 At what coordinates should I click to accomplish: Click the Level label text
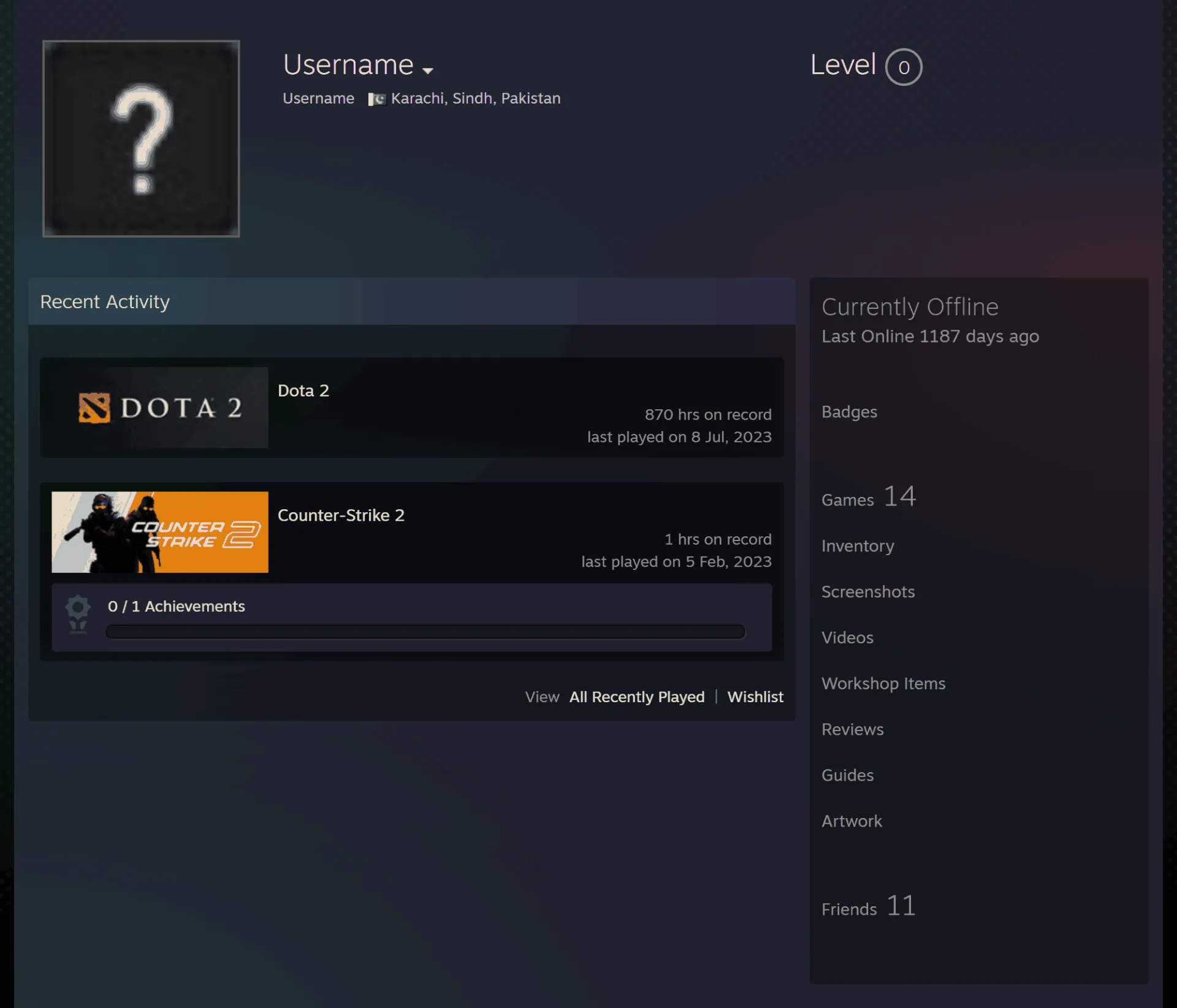(x=843, y=65)
